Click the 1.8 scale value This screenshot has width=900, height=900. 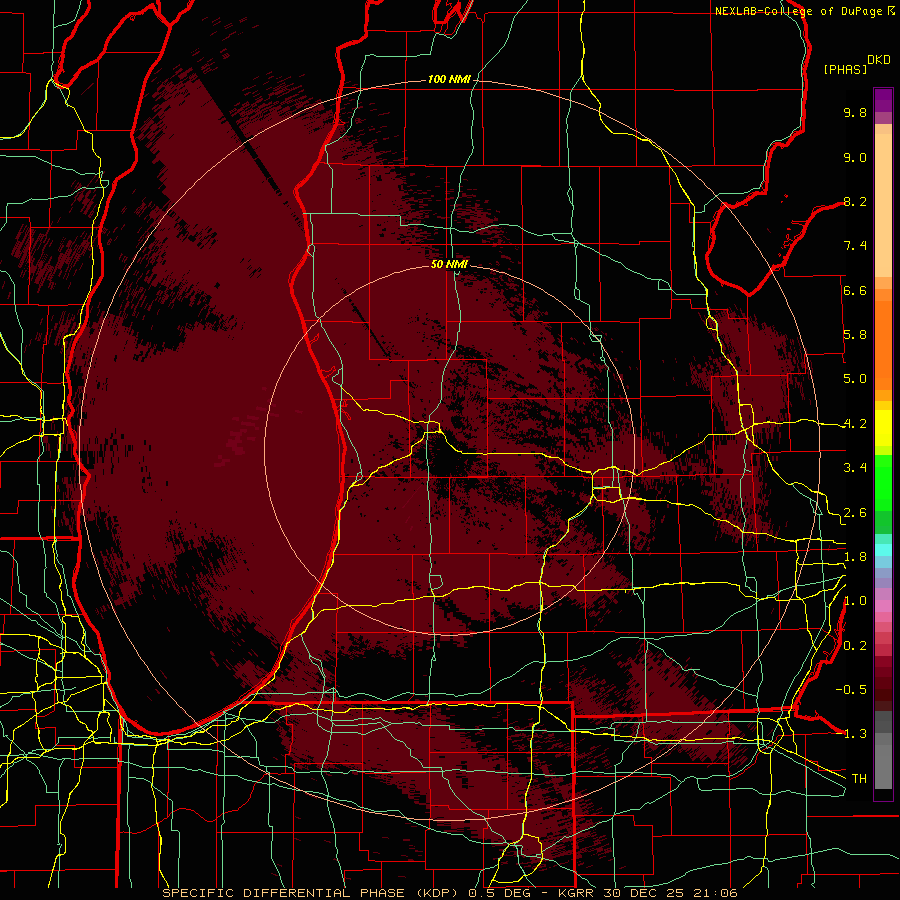tap(855, 557)
